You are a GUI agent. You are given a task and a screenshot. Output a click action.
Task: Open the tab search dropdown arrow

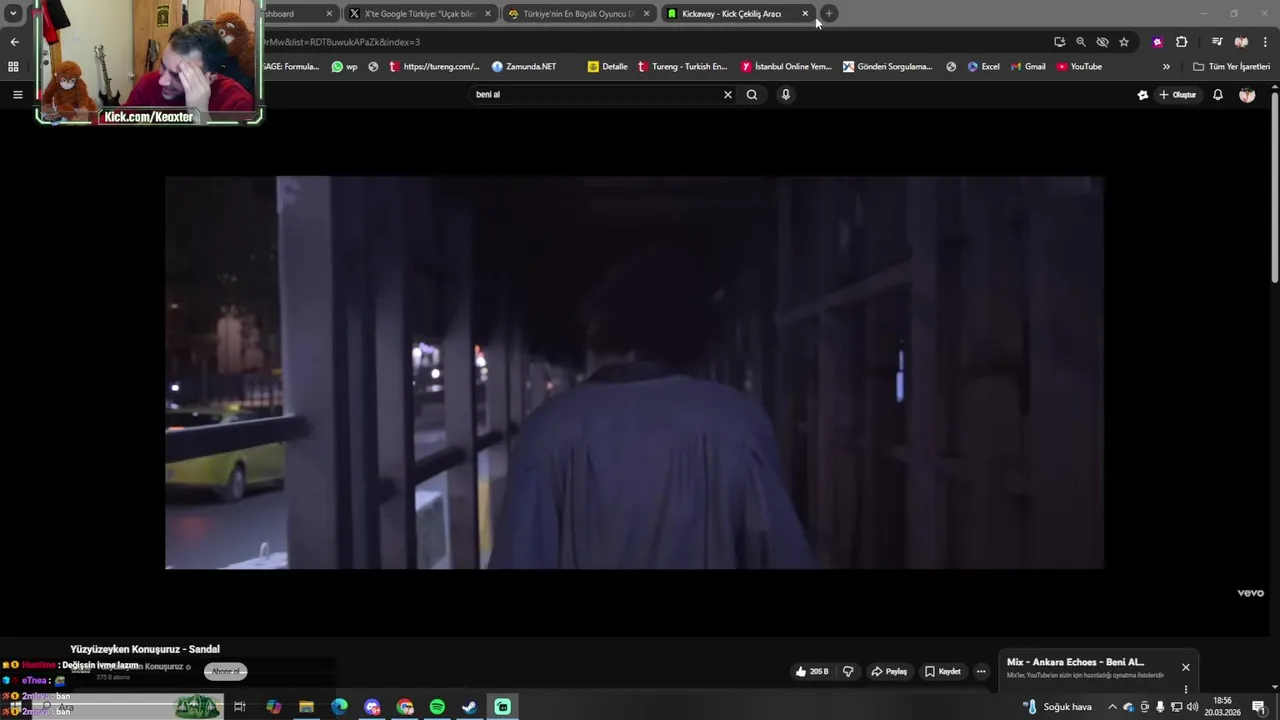pos(14,14)
